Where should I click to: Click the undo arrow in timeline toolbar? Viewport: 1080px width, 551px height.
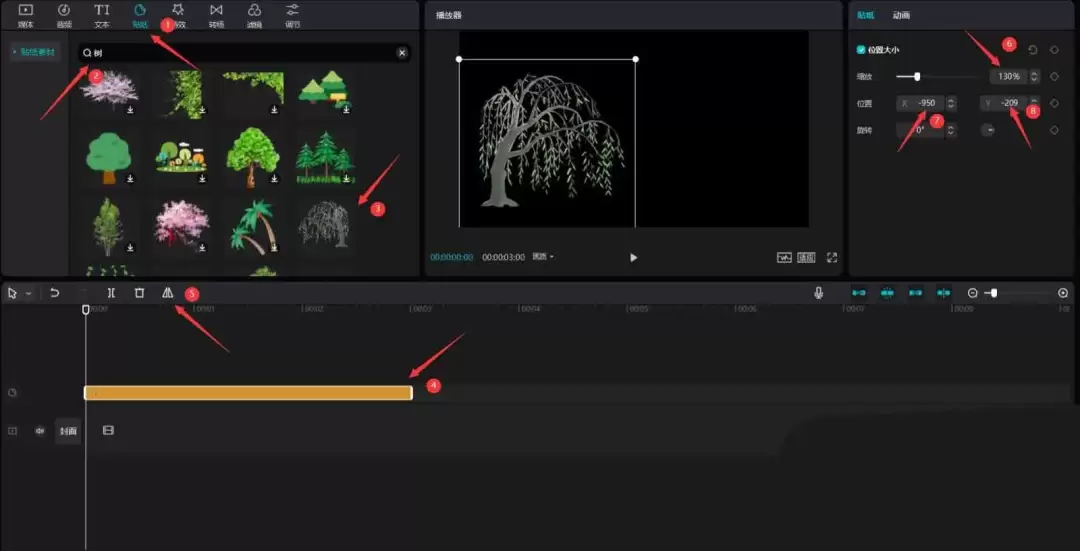pos(55,293)
